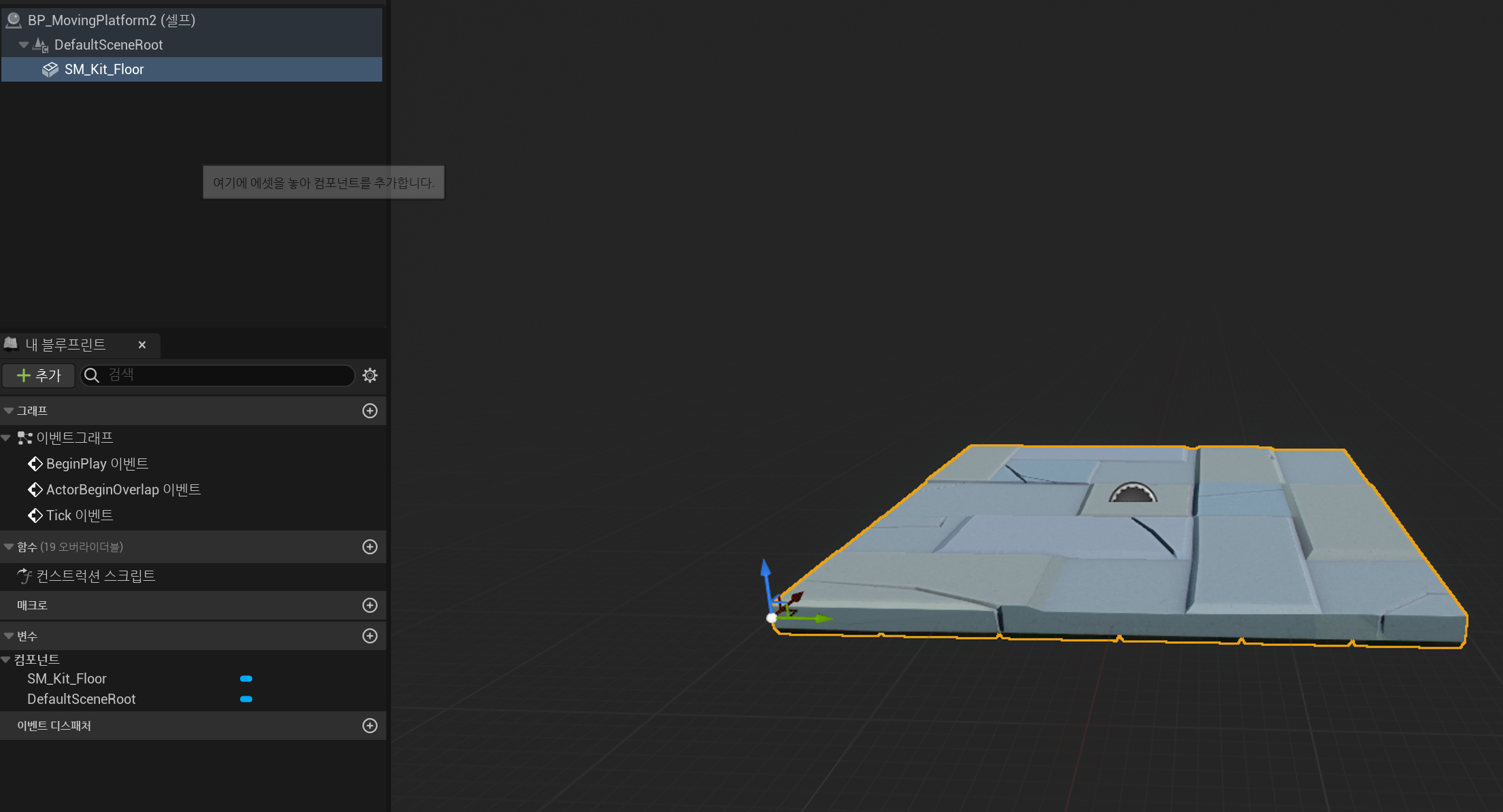Add a new variable via plus icon
This screenshot has height=812, width=1503.
click(x=370, y=636)
